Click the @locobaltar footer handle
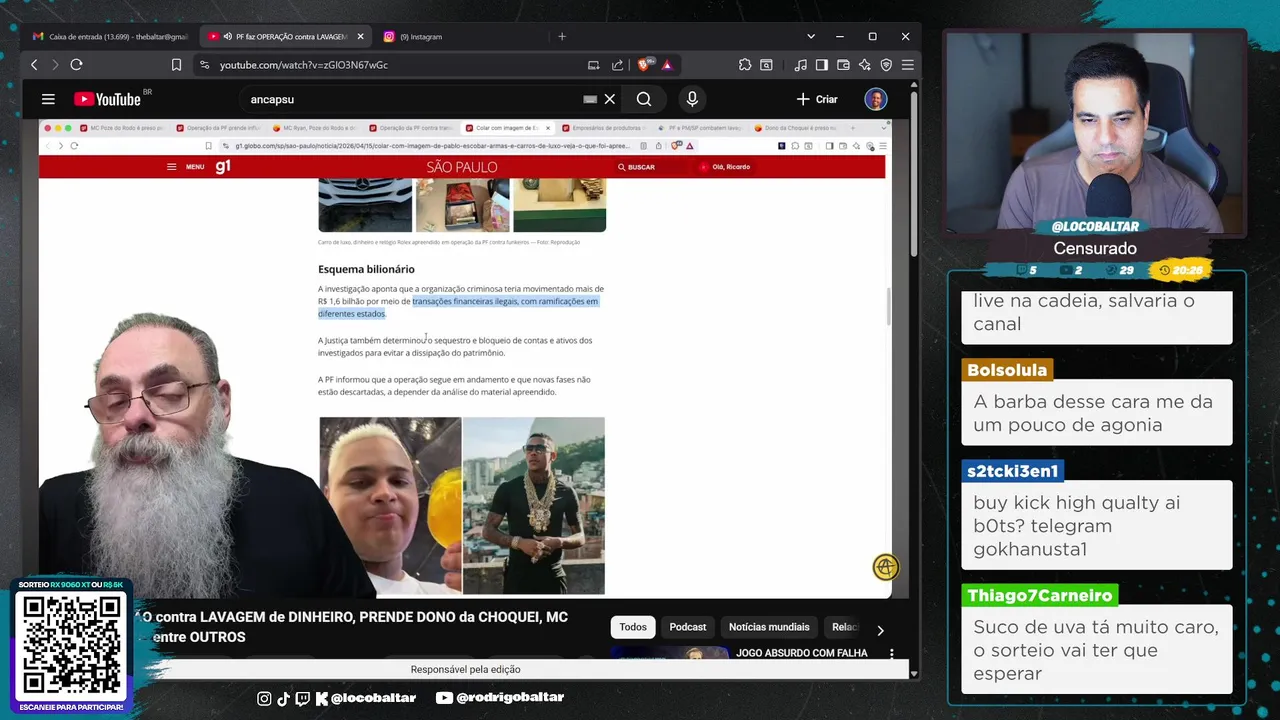Viewport: 1280px width, 720px height. click(373, 698)
